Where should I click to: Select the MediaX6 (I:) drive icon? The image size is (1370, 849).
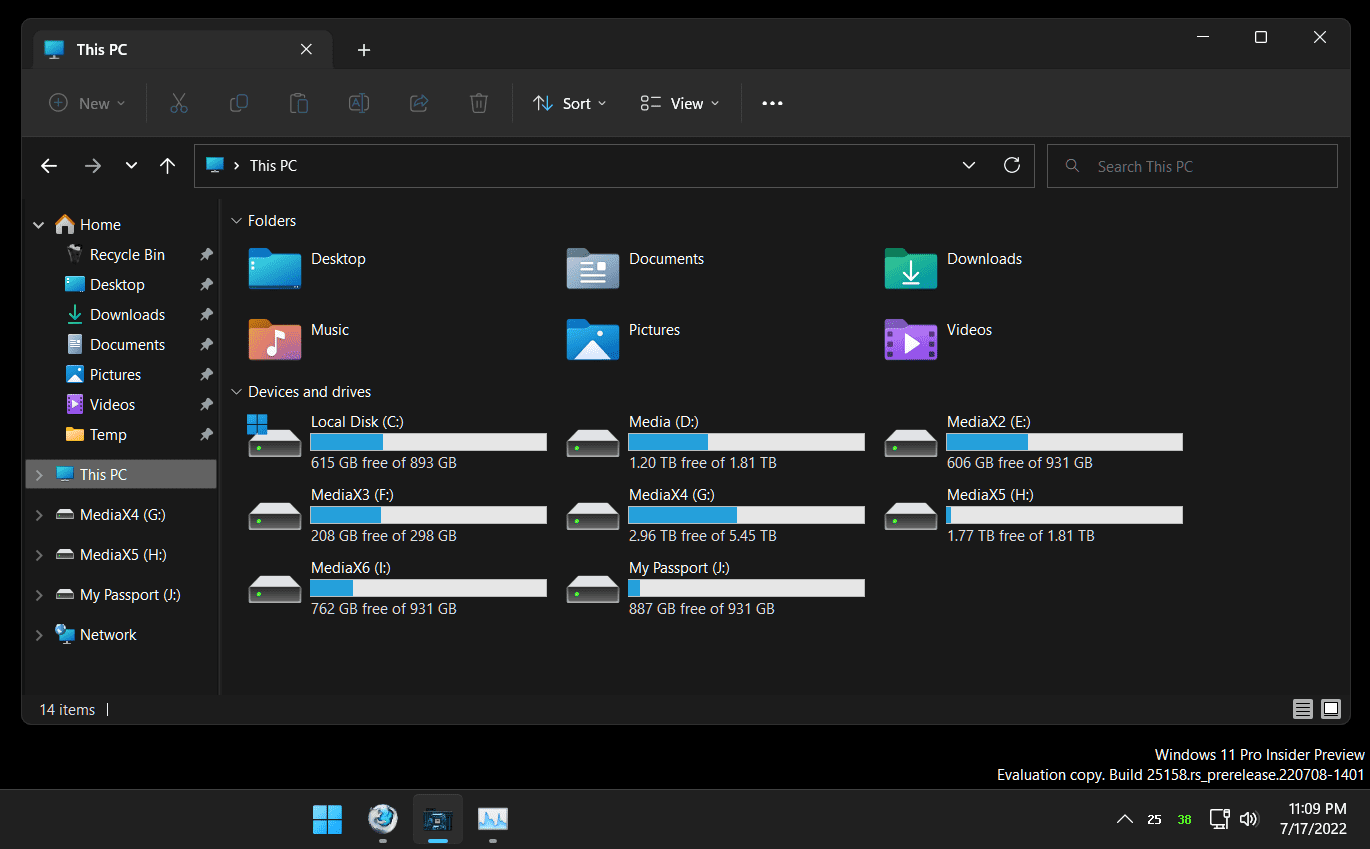275,589
